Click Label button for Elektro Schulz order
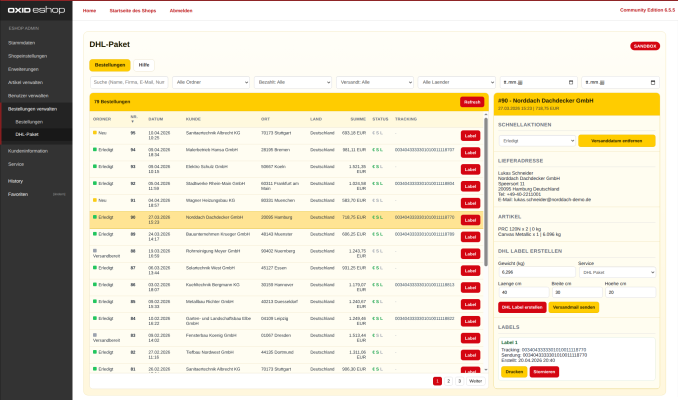The height and width of the screenshot is (400, 678). 470,170
